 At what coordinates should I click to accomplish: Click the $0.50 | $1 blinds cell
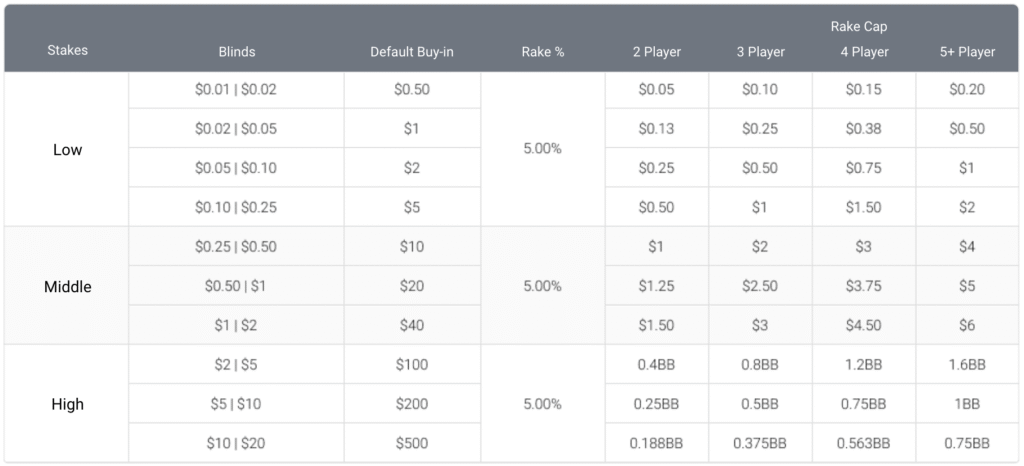pyautogui.click(x=237, y=286)
